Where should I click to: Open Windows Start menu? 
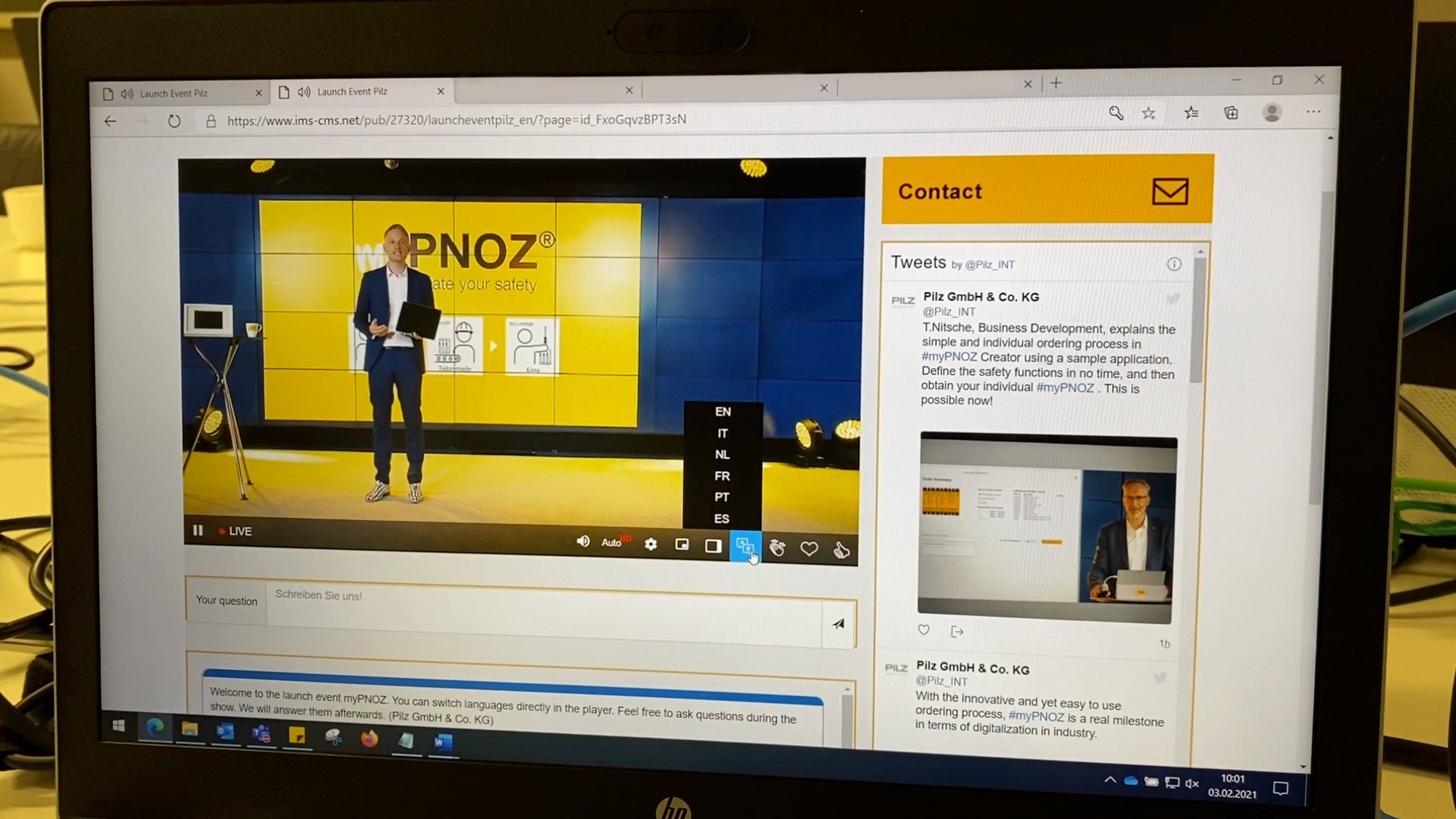pyautogui.click(x=118, y=726)
